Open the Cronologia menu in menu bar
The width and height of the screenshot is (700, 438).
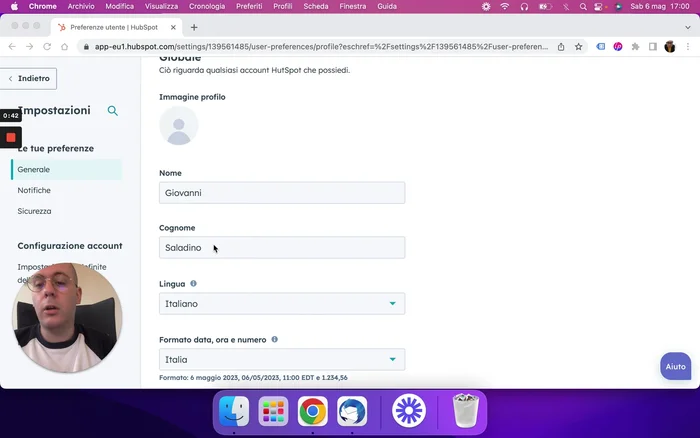(x=207, y=6)
